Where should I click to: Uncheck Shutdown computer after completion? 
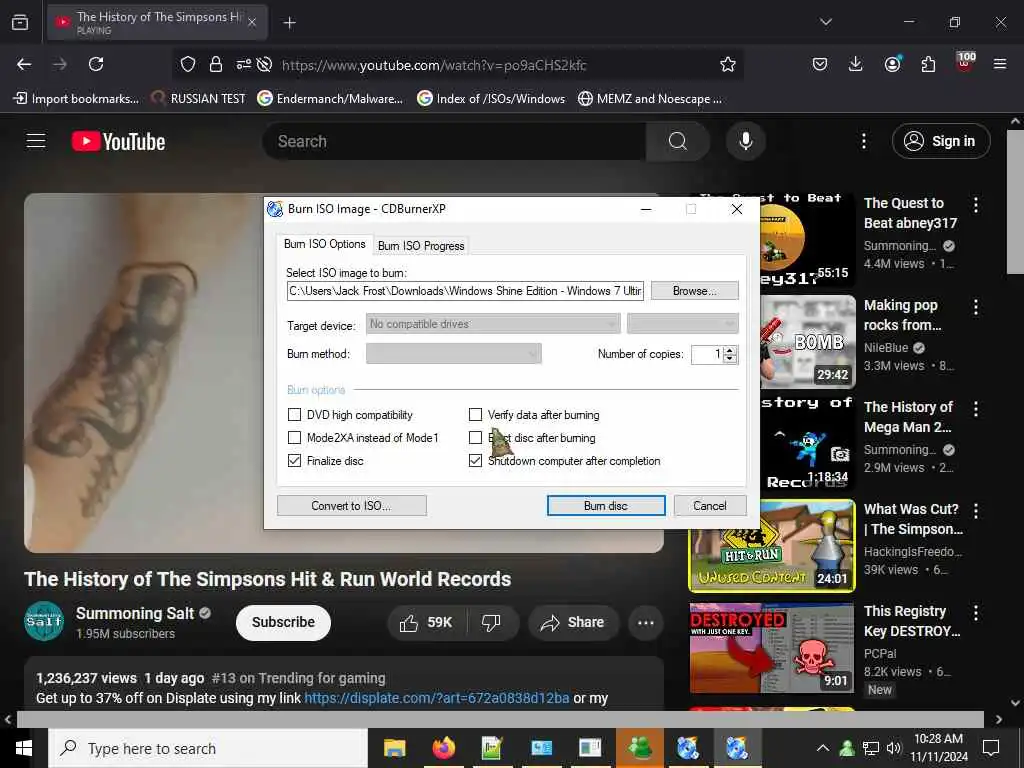[475, 460]
